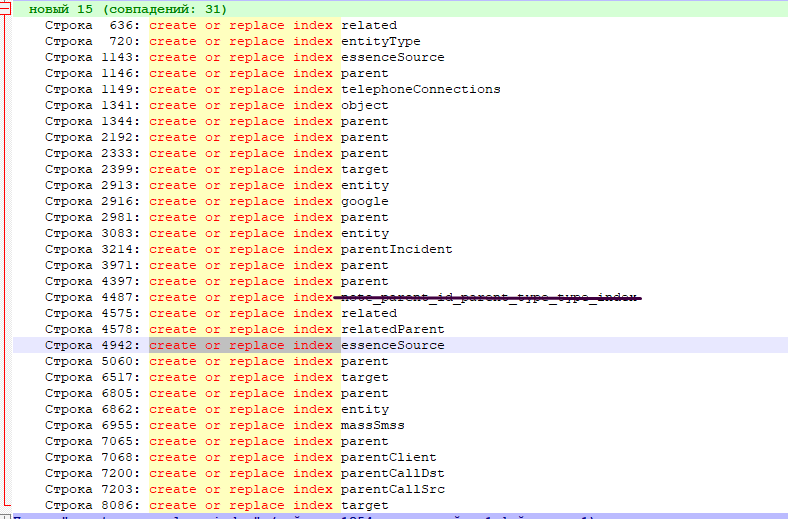Collapse the новый 15 results fold marker
788x519 pixels.
[7, 9]
